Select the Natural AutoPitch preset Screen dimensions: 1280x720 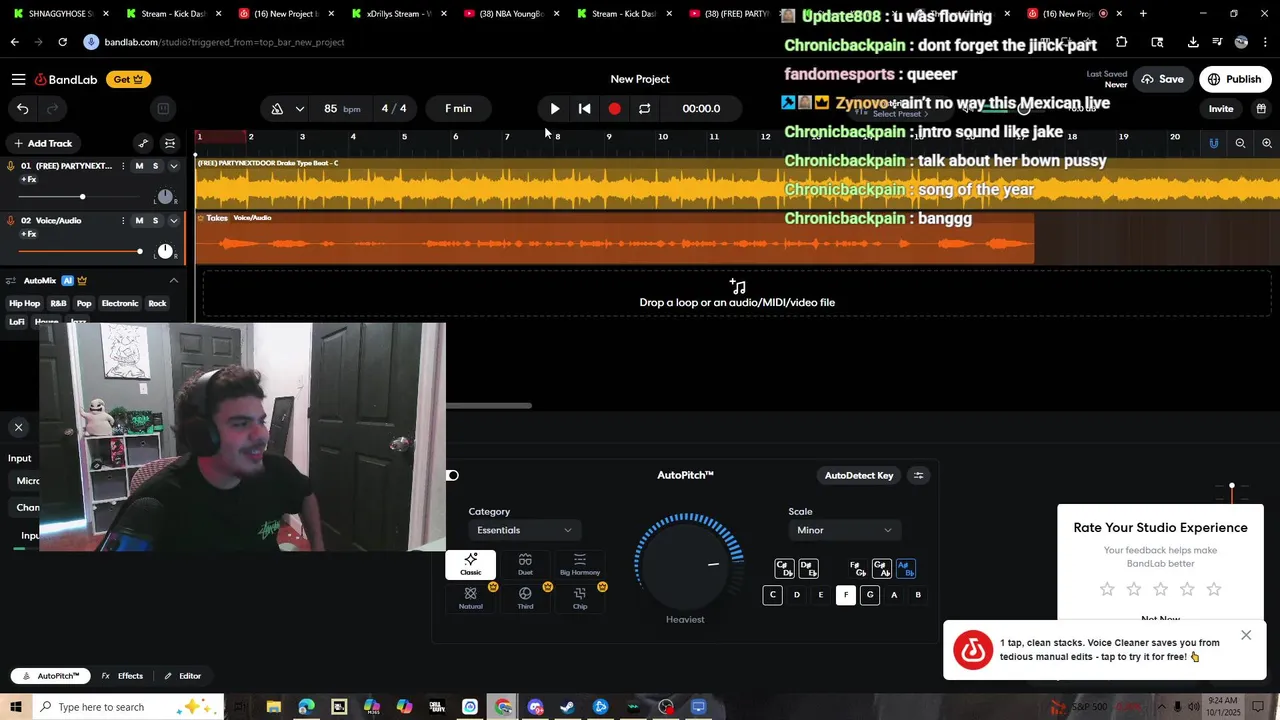(x=470, y=598)
